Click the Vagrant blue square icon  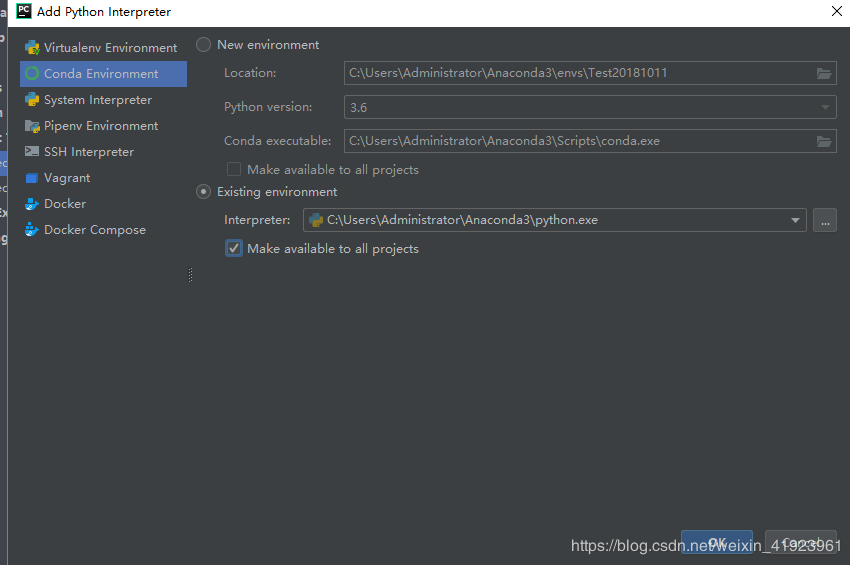[32, 178]
